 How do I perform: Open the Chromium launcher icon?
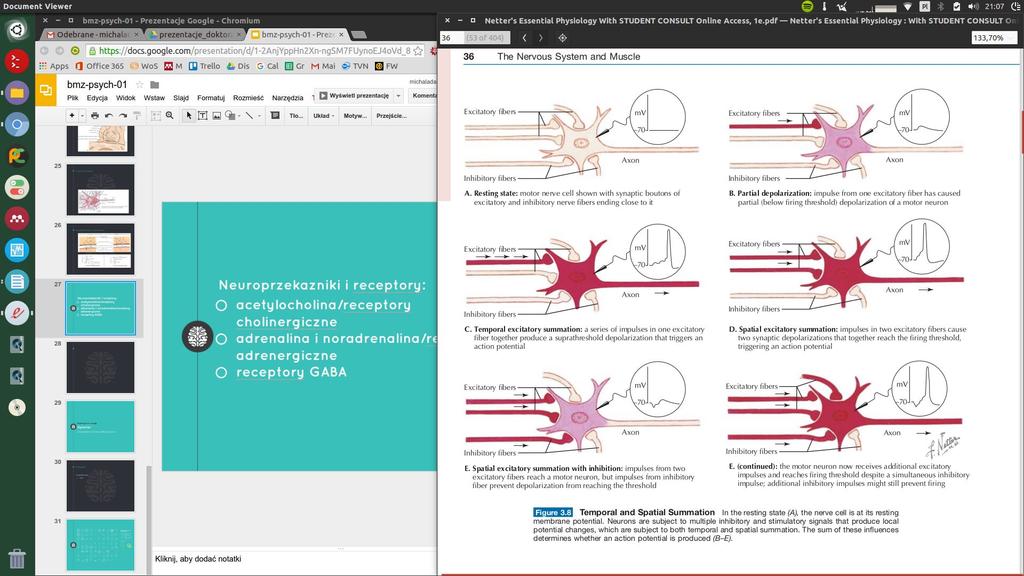[17, 124]
